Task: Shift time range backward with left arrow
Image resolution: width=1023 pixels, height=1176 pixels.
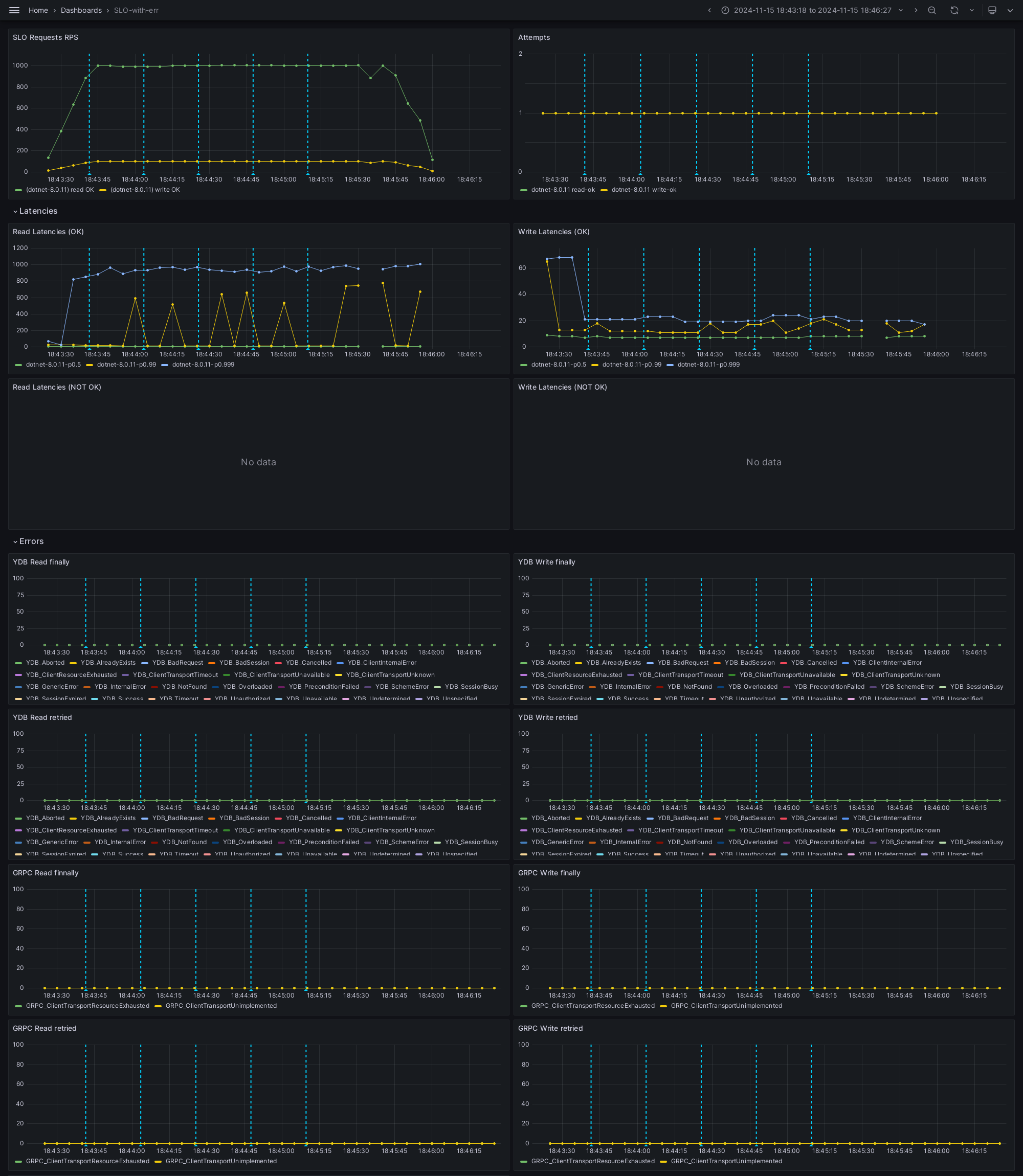Action: pyautogui.click(x=709, y=10)
